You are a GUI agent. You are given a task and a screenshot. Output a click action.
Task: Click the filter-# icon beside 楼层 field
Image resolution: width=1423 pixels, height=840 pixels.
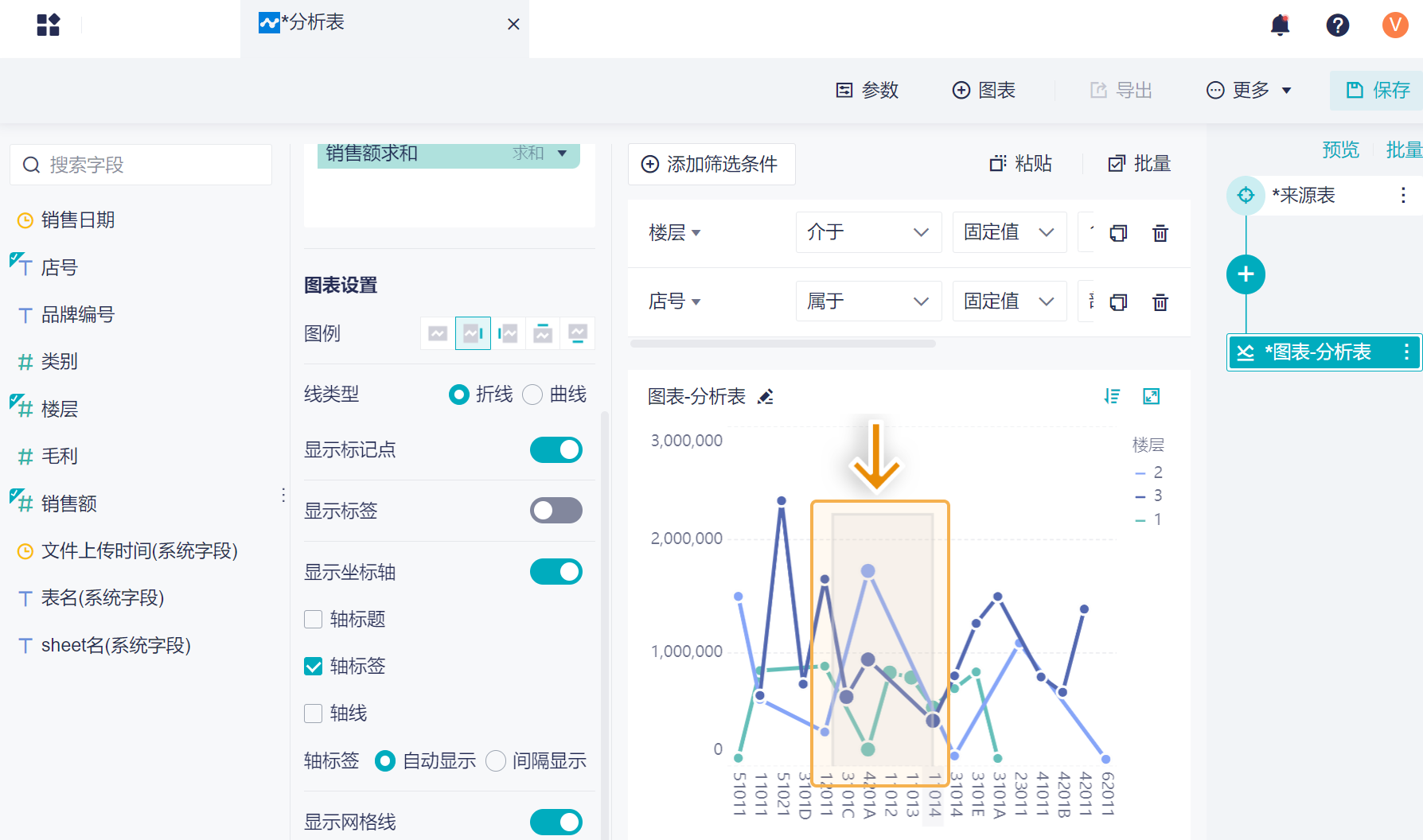pos(21,406)
